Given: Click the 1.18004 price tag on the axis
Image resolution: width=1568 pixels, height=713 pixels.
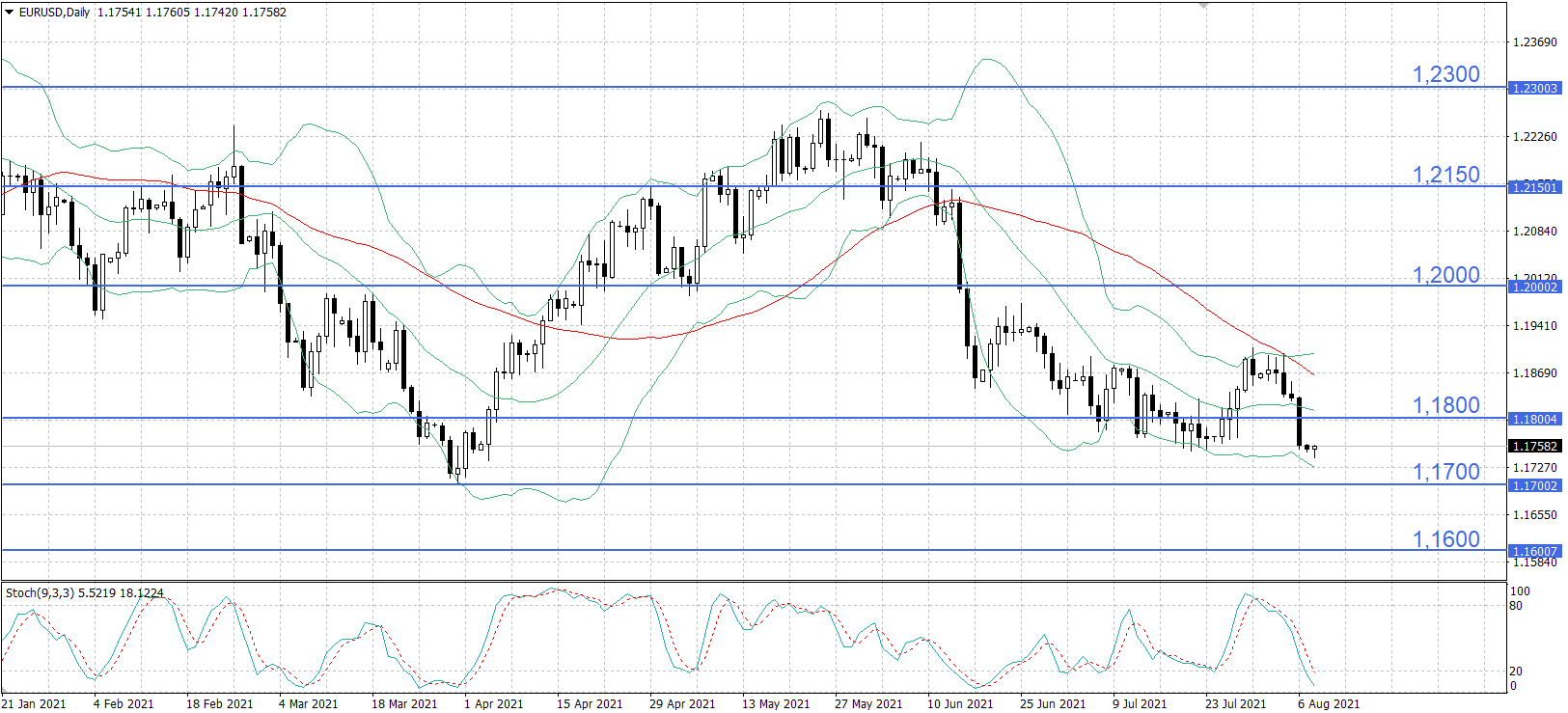Looking at the screenshot, I should point(1534,419).
